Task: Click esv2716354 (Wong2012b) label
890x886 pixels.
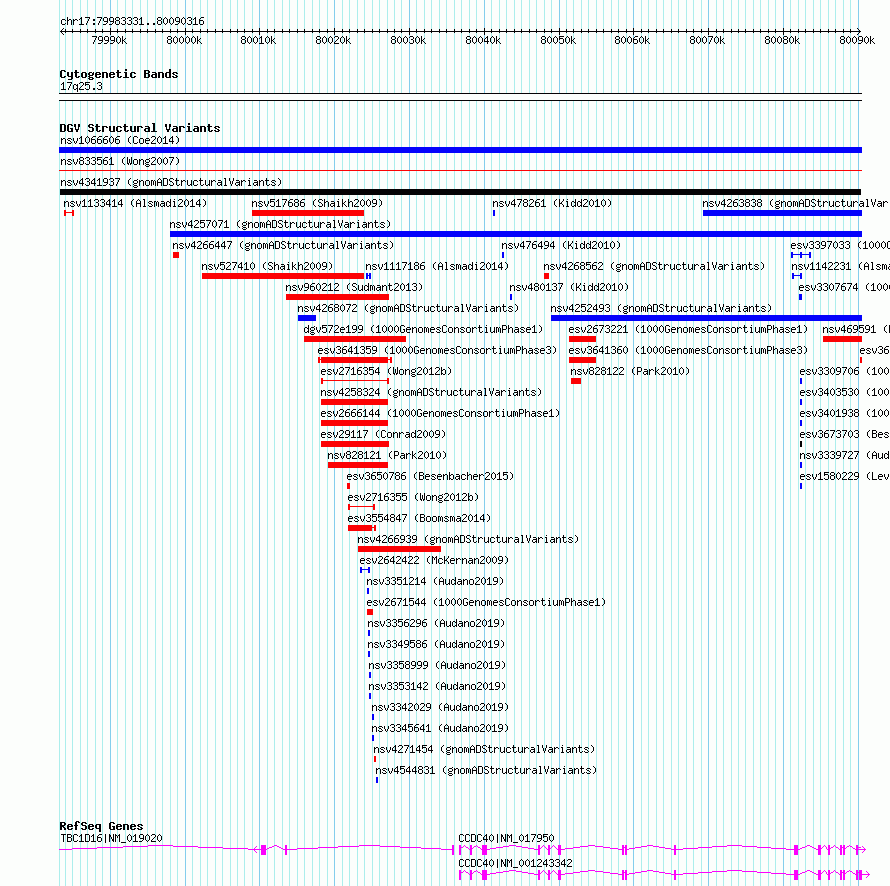Action: (x=386, y=371)
